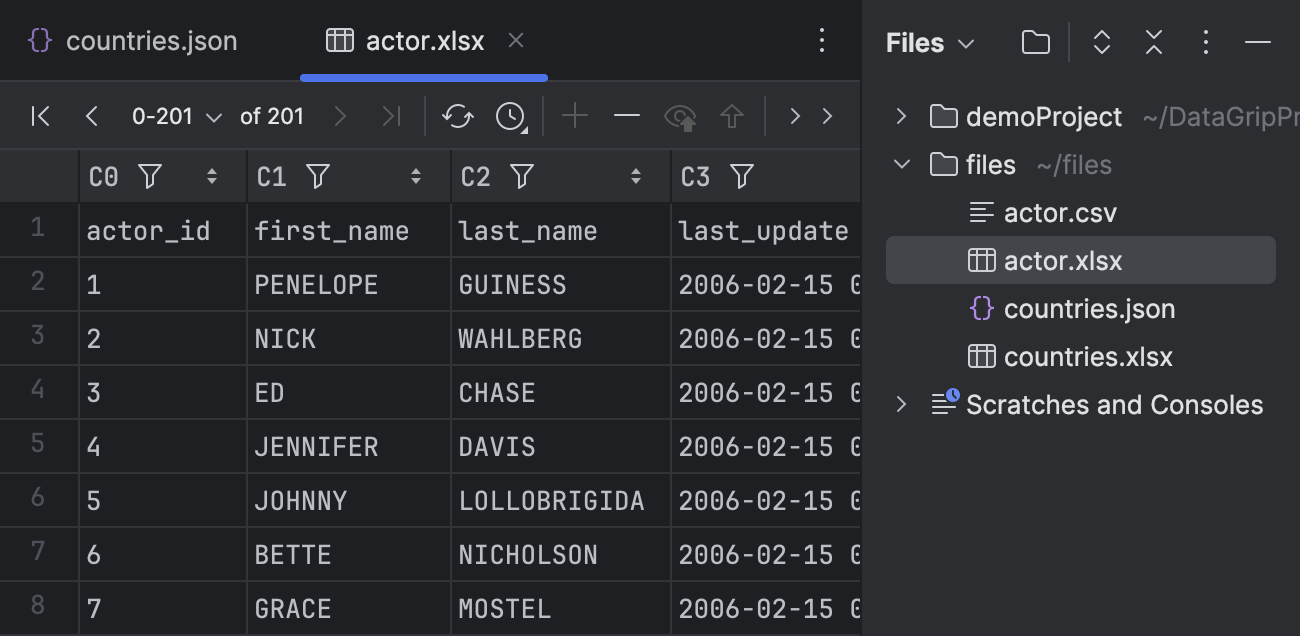
Task: Show more toolbar items via double chevrons
Action: click(811, 117)
